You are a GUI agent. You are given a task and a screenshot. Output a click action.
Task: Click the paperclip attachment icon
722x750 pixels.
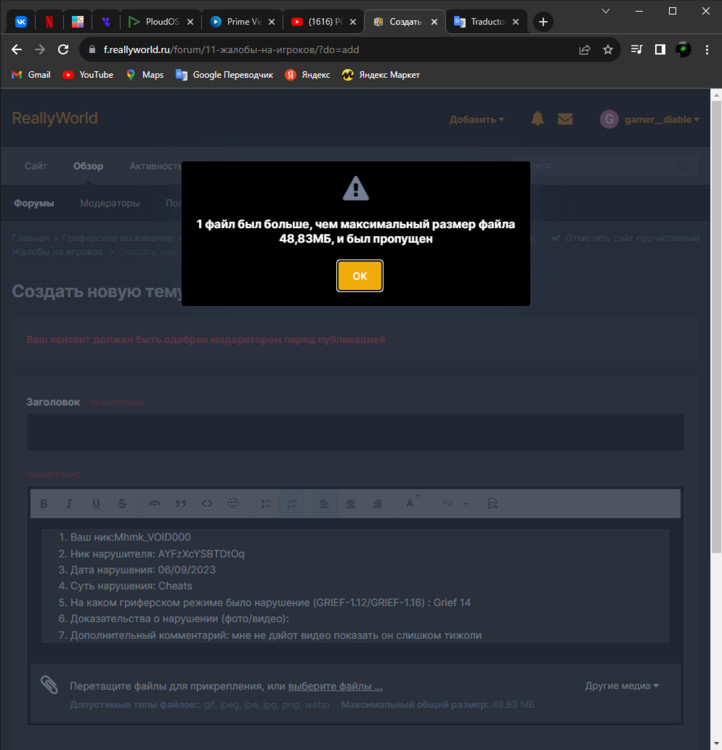point(49,685)
